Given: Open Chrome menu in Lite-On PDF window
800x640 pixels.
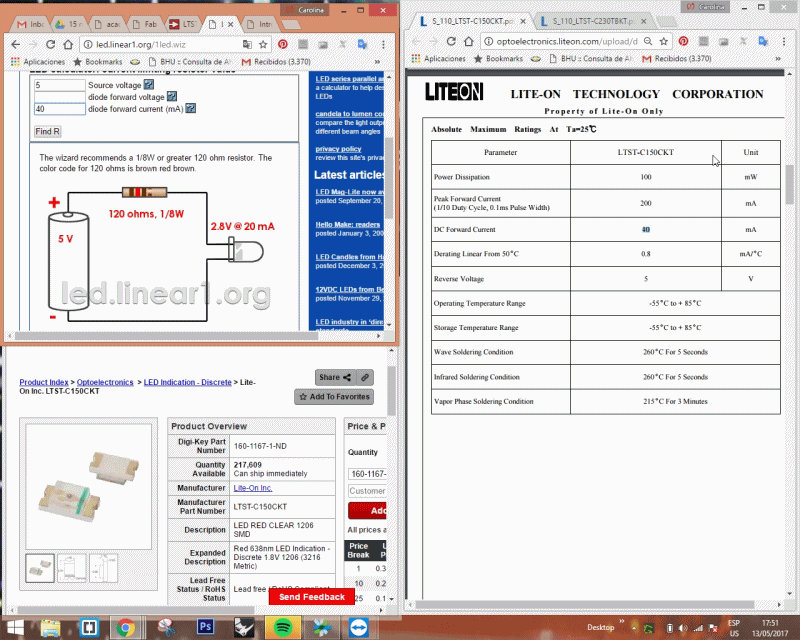Looking at the screenshot, I should click(784, 41).
